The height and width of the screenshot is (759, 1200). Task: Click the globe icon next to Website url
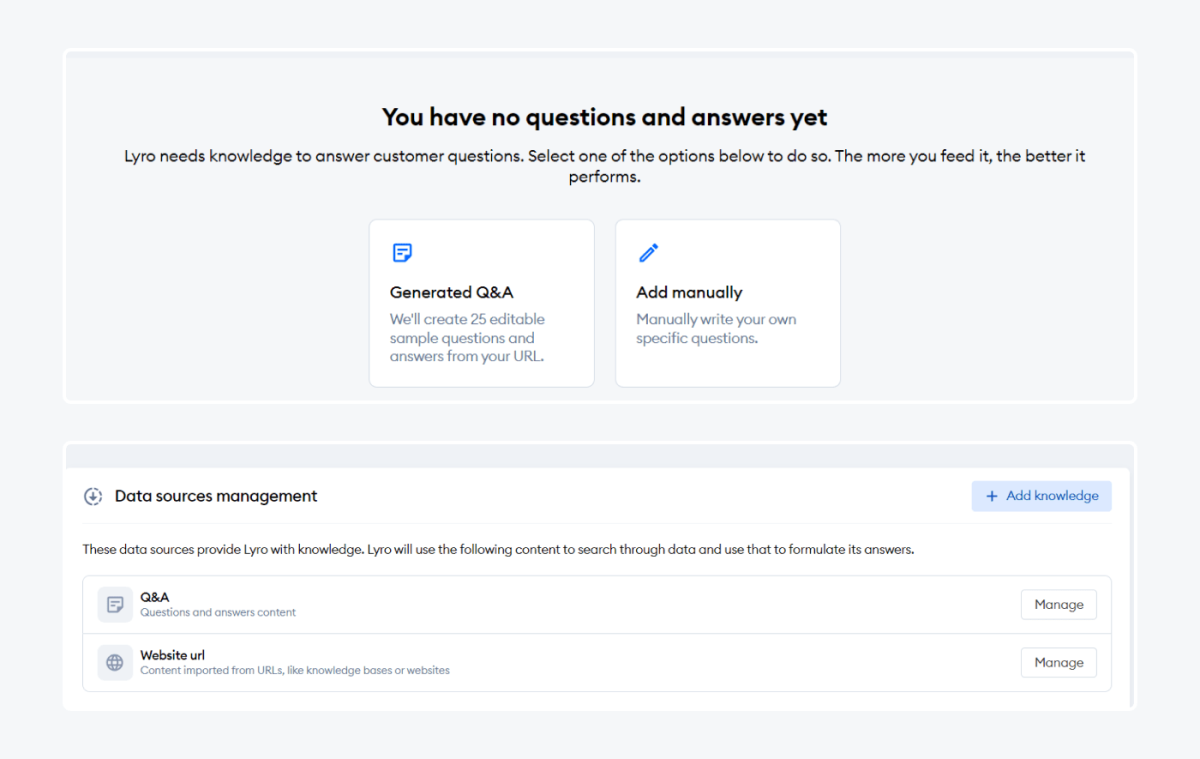tap(114, 662)
